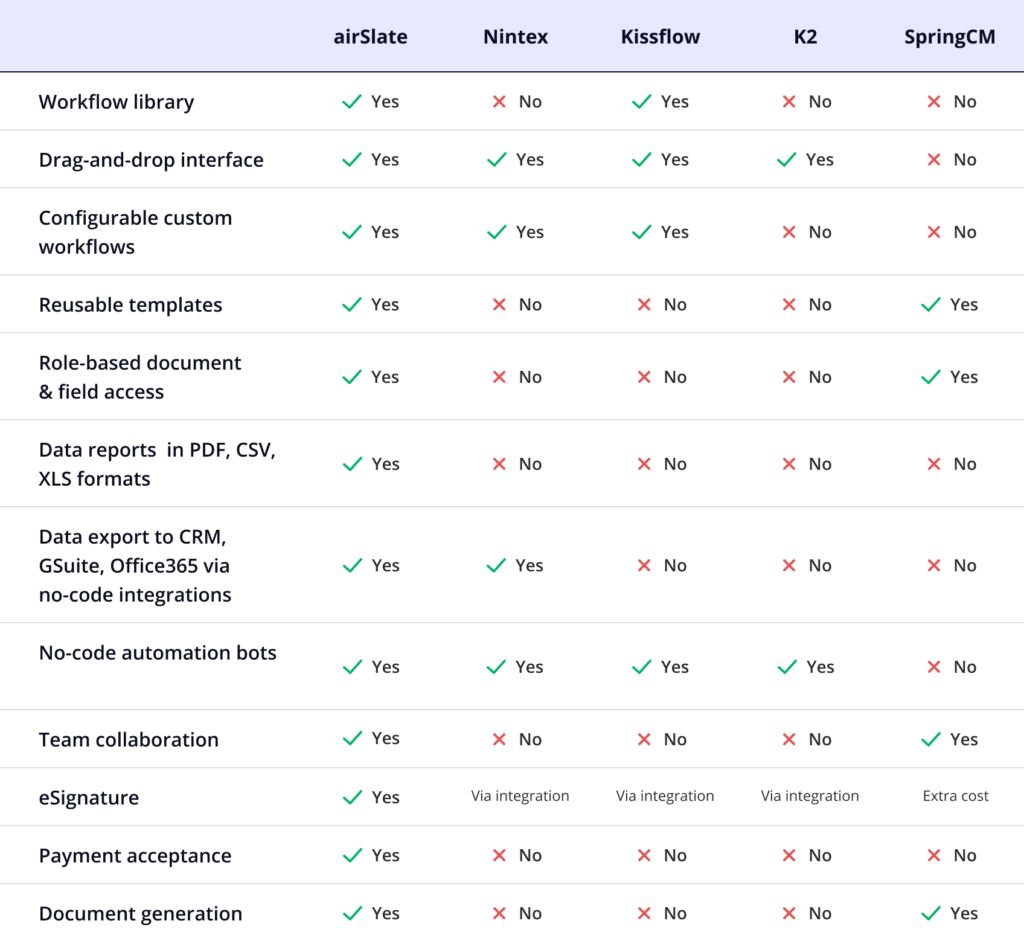This screenshot has height=941, width=1024.
Task: Click the 'Payment acceptance' row label
Action: [135, 856]
